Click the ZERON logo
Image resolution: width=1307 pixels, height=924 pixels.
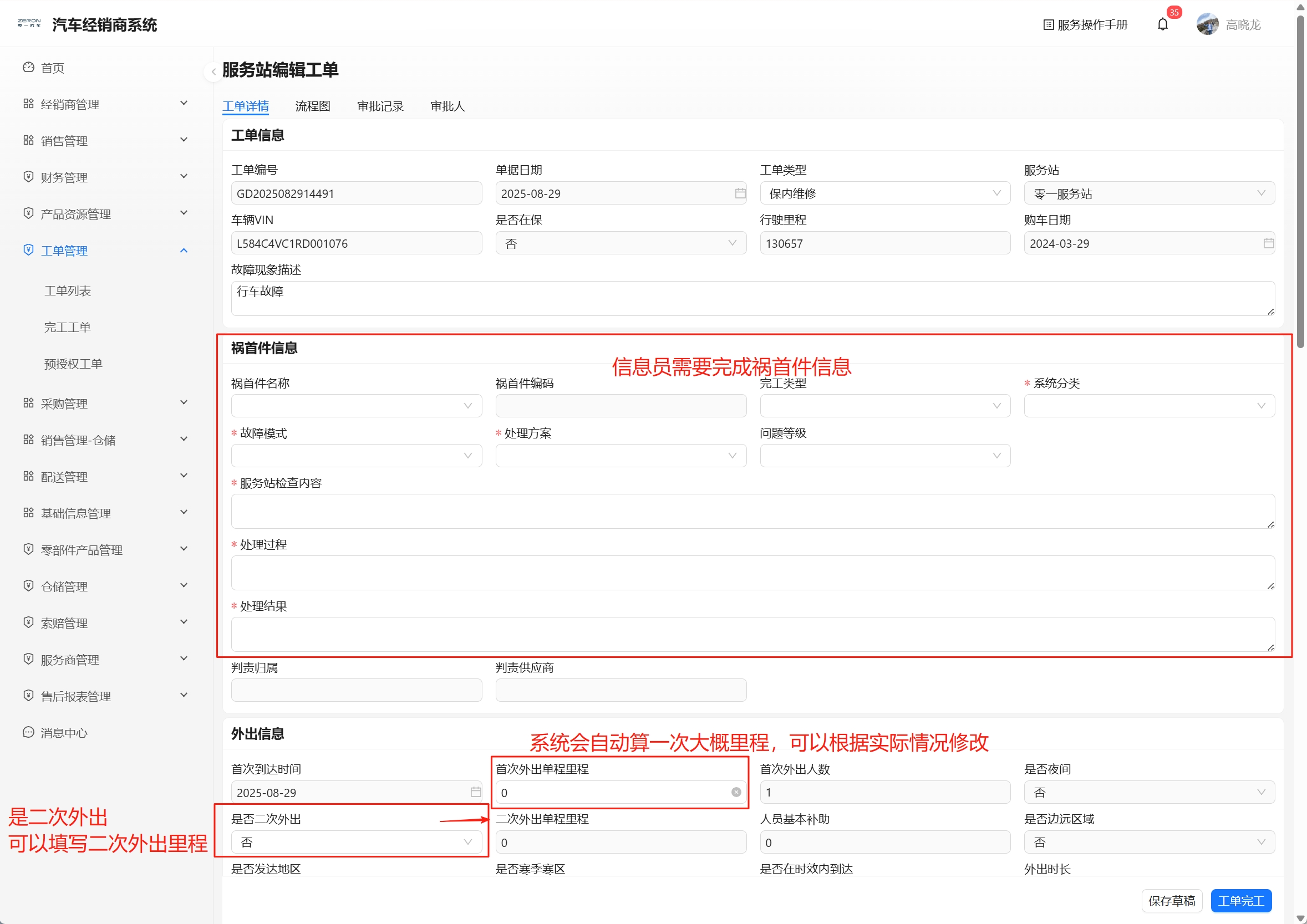[x=29, y=23]
